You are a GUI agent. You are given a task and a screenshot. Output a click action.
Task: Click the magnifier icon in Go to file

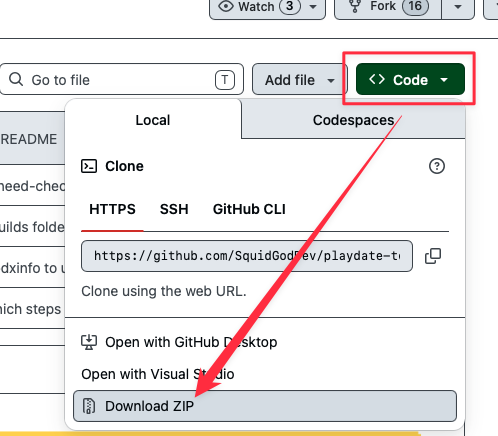tap(16, 80)
